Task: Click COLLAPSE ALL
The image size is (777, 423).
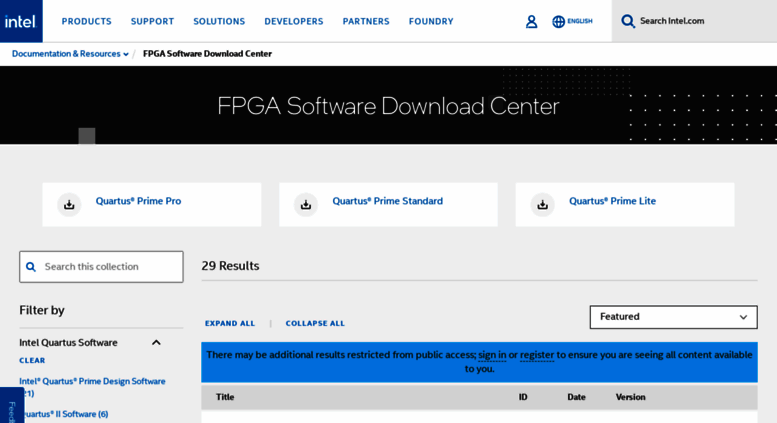Action: pos(315,323)
